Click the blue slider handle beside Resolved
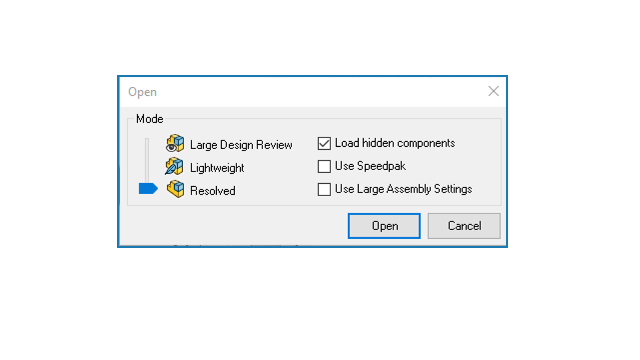 pyautogui.click(x=148, y=189)
